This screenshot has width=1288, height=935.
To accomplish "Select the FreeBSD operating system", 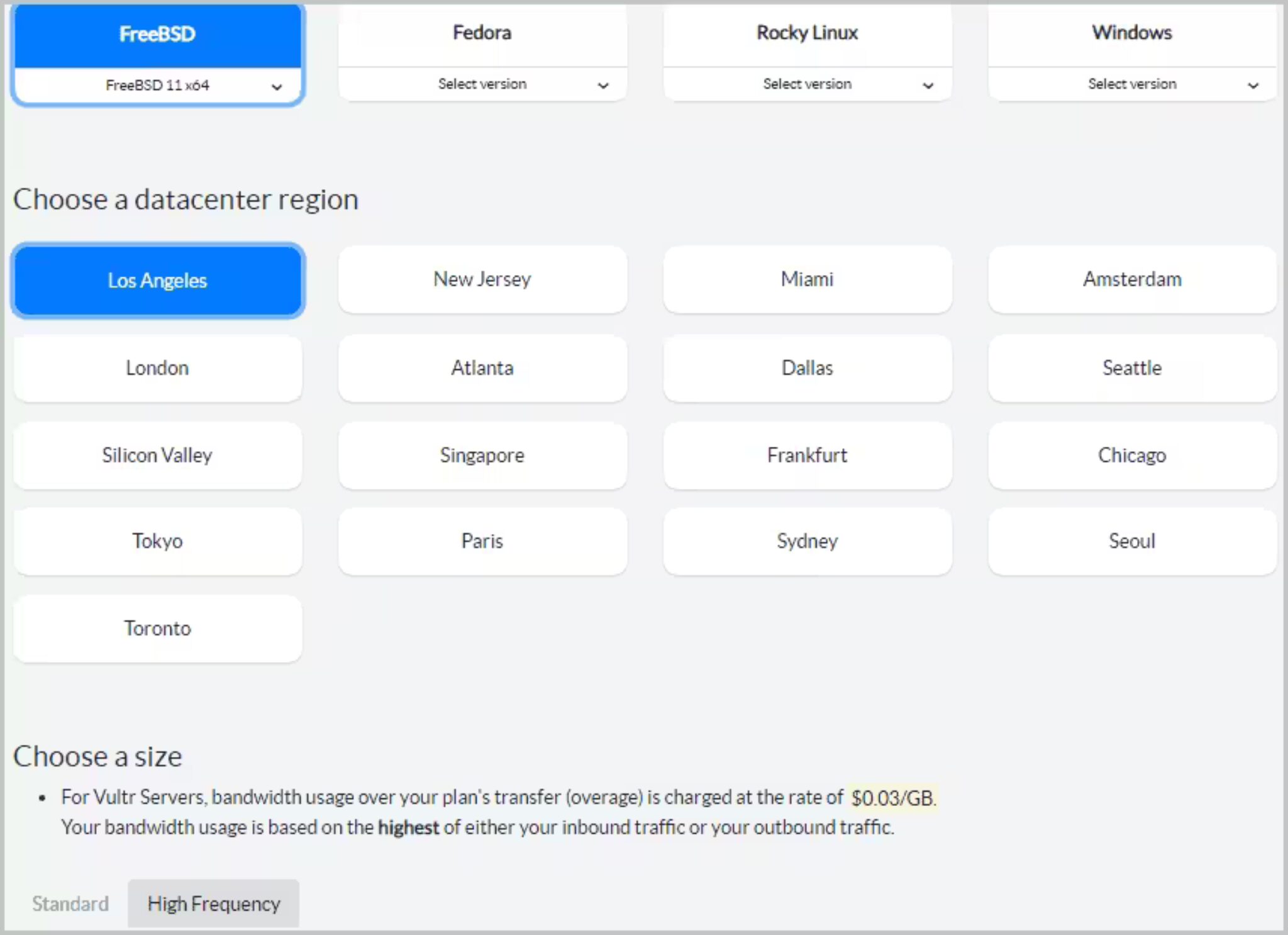I will coord(157,34).
